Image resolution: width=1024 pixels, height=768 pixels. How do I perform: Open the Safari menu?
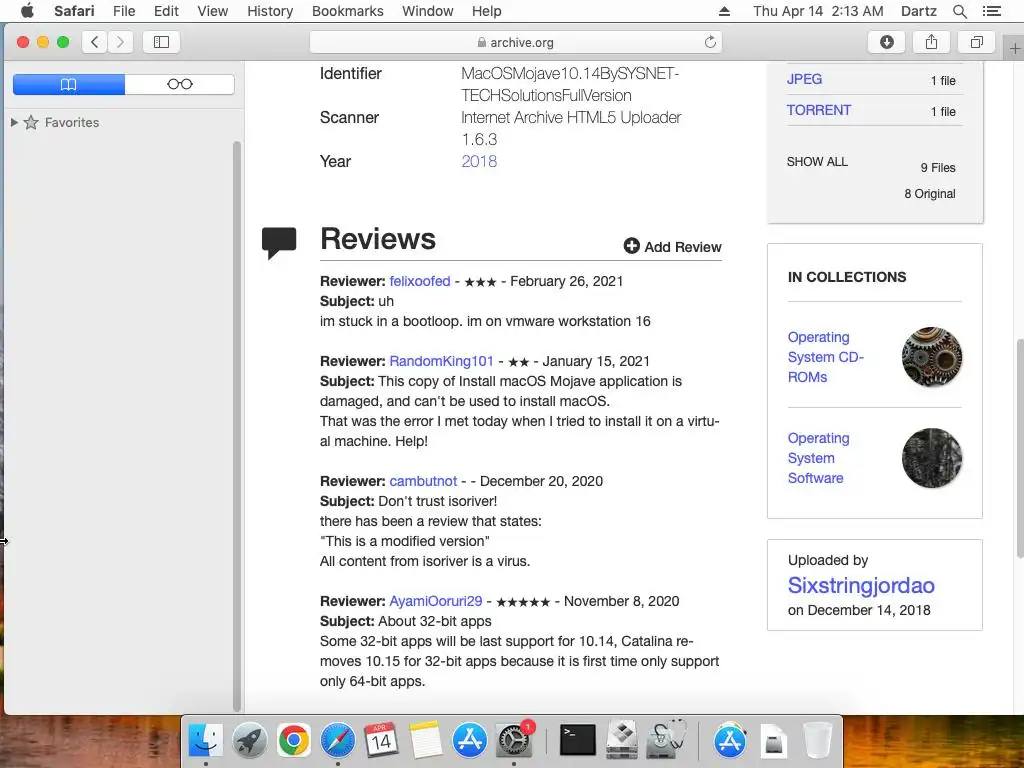point(74,11)
